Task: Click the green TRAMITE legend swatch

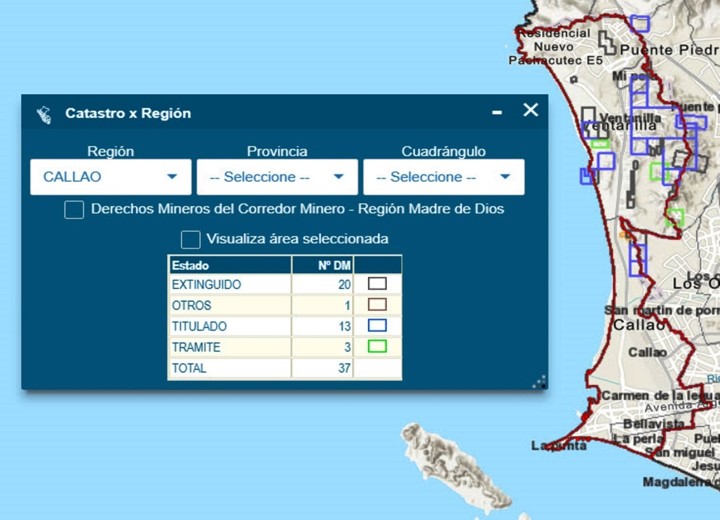Action: pyautogui.click(x=377, y=347)
